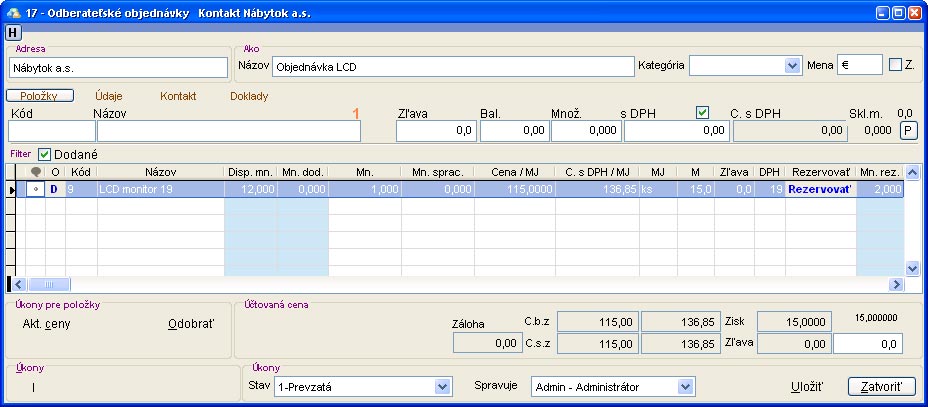Screen dimensions: 928x407
Task: Click the speech bubble column header icon
Action: pyautogui.click(x=37, y=172)
